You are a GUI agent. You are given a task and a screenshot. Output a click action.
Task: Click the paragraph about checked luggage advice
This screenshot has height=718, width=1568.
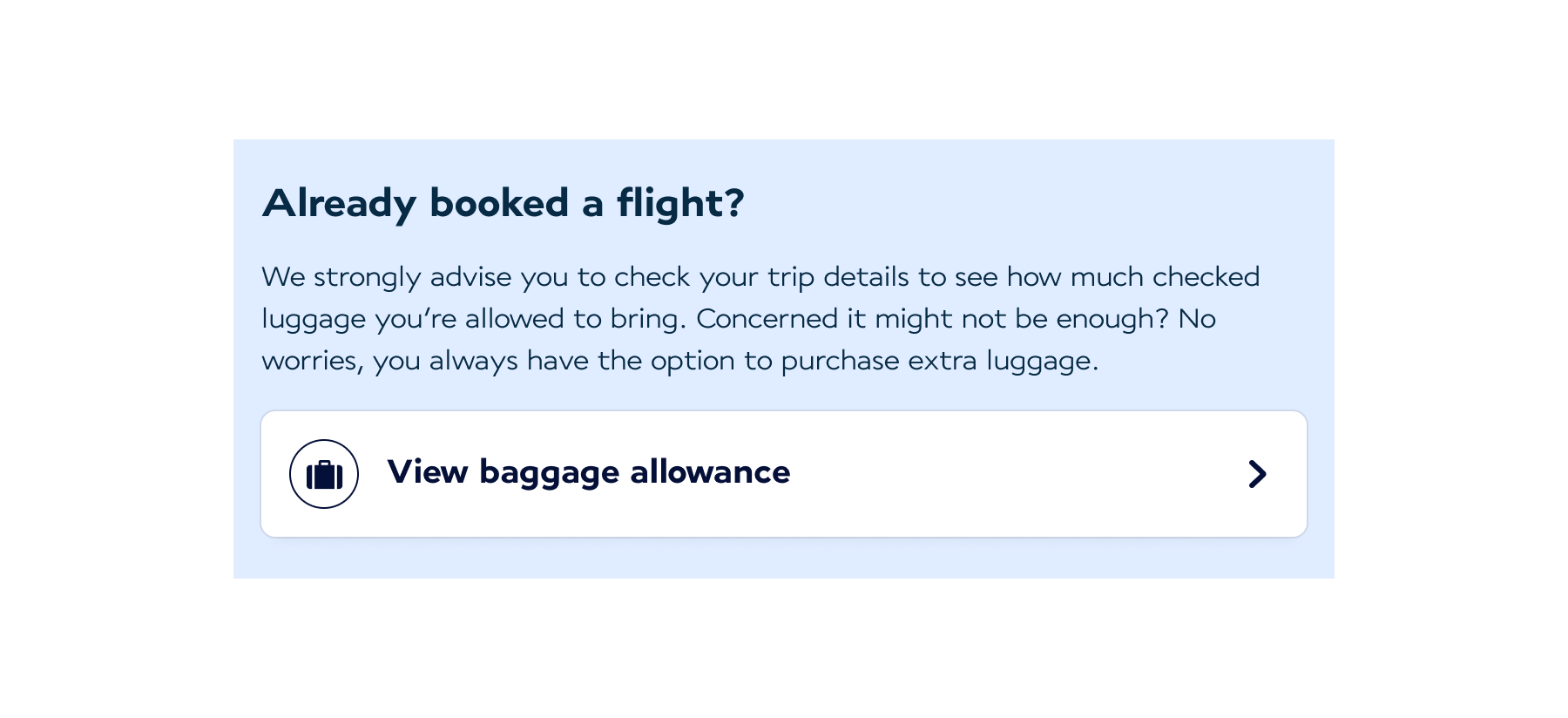pos(760,319)
